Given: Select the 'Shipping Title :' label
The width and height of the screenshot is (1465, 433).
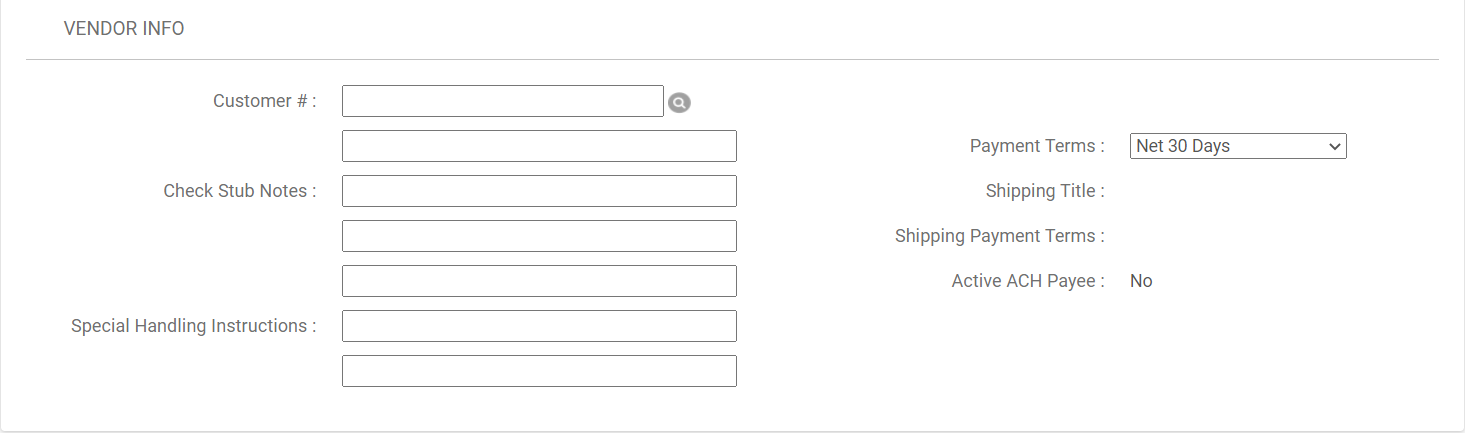Looking at the screenshot, I should coord(1045,191).
